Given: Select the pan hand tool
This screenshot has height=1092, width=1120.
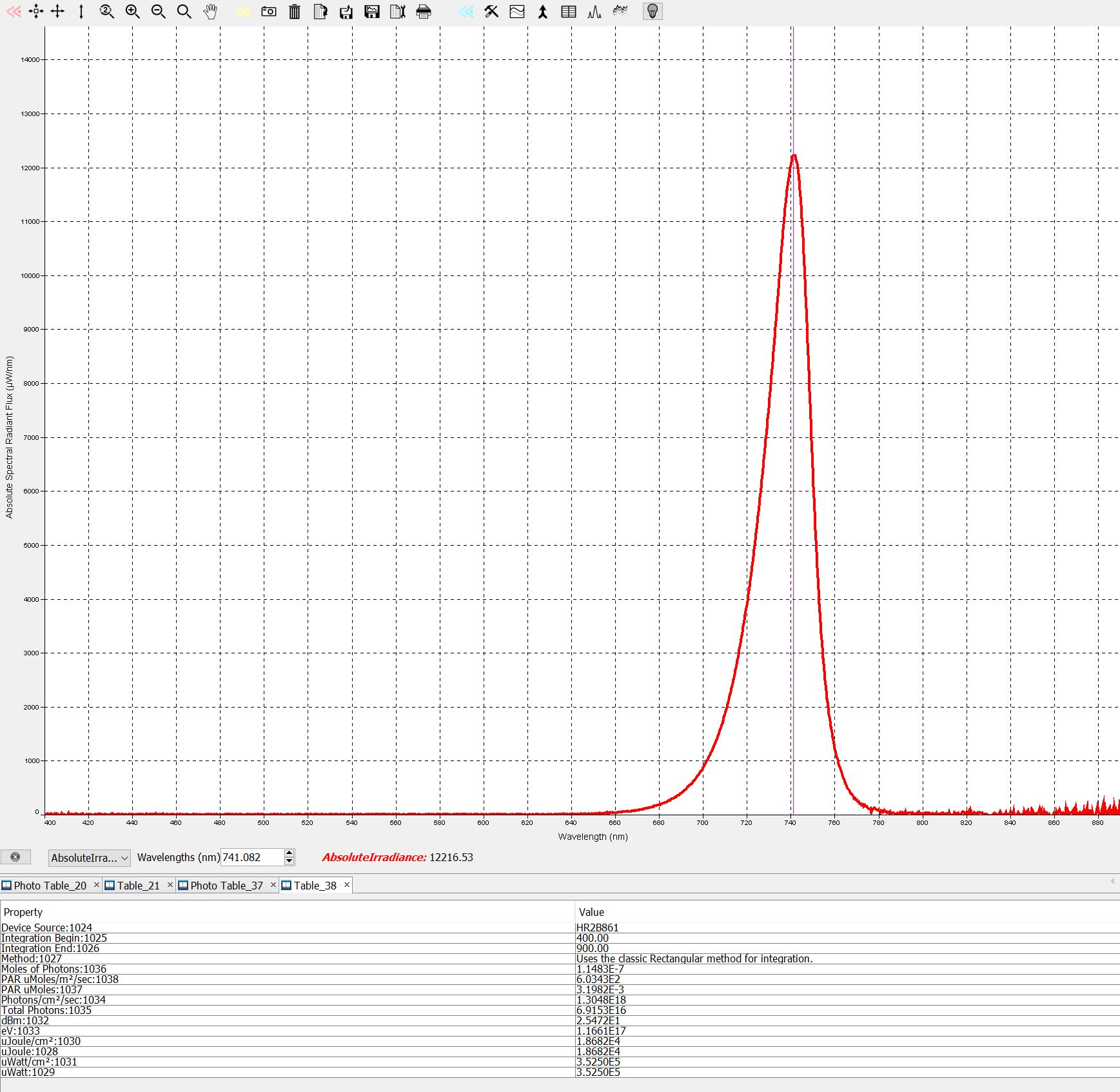Looking at the screenshot, I should click(x=210, y=12).
